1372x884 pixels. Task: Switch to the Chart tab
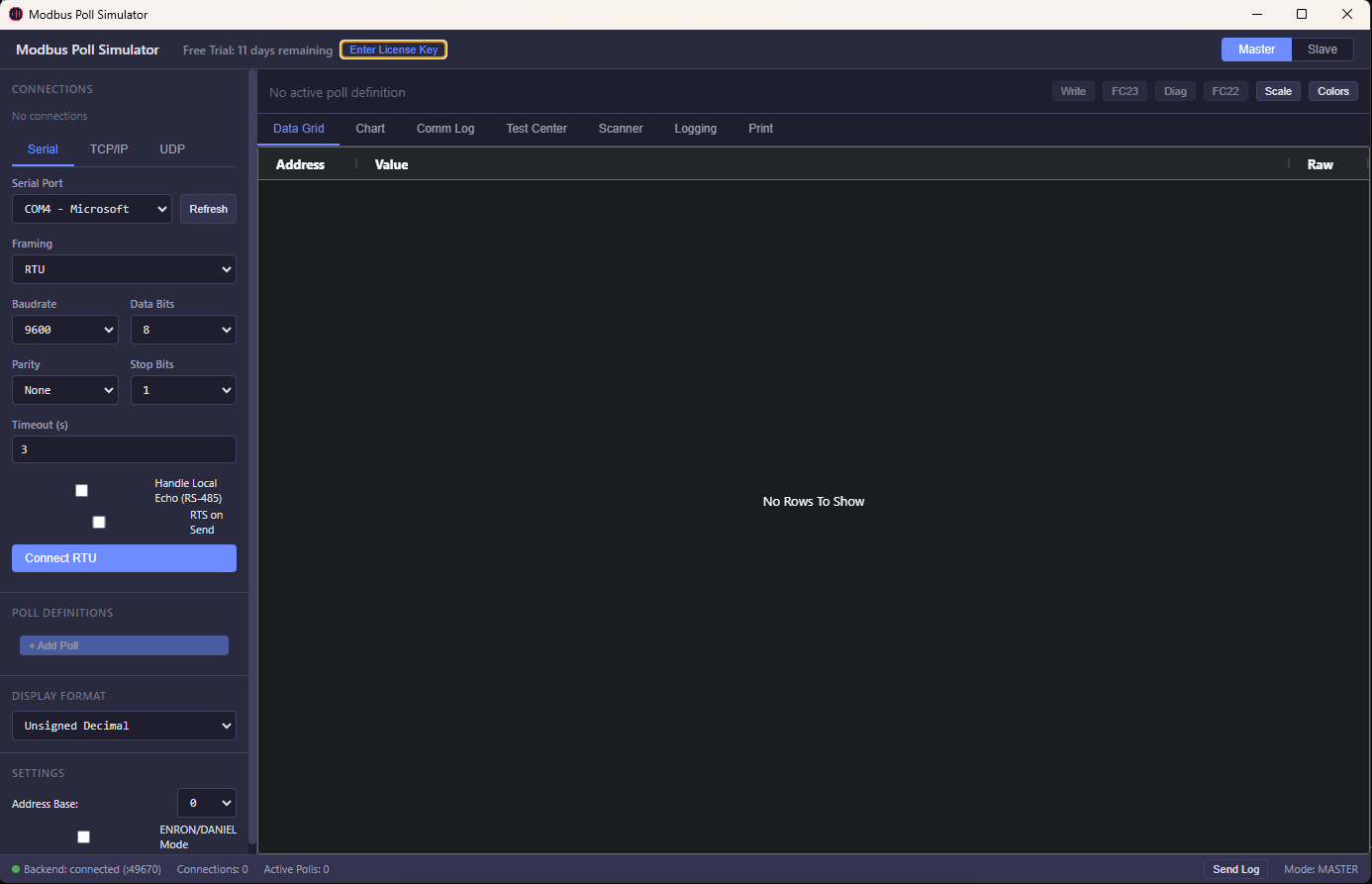pos(369,128)
